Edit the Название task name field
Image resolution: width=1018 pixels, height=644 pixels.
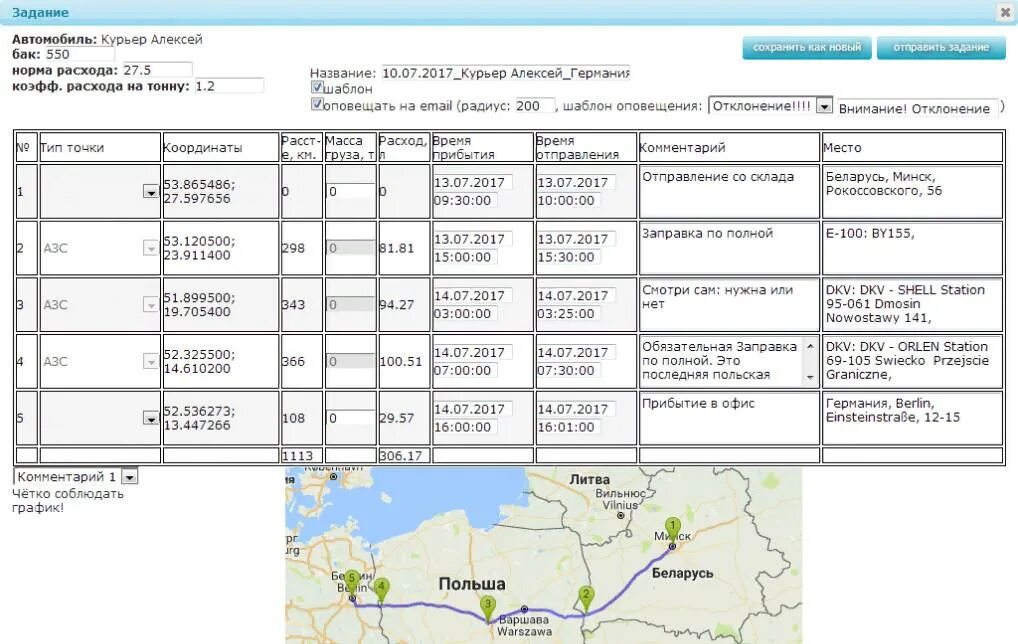point(506,73)
